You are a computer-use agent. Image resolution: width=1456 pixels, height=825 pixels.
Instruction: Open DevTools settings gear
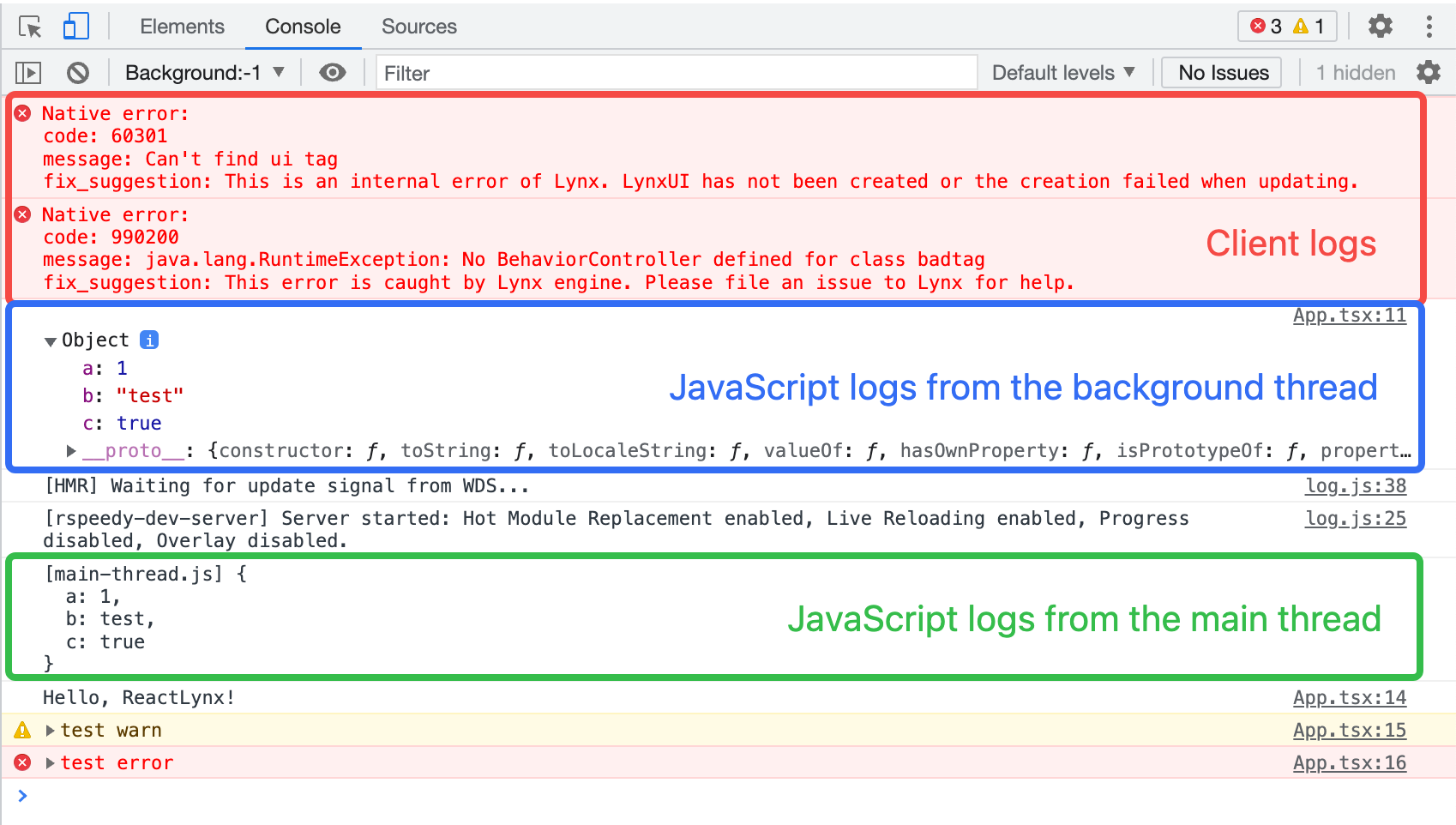click(x=1381, y=27)
